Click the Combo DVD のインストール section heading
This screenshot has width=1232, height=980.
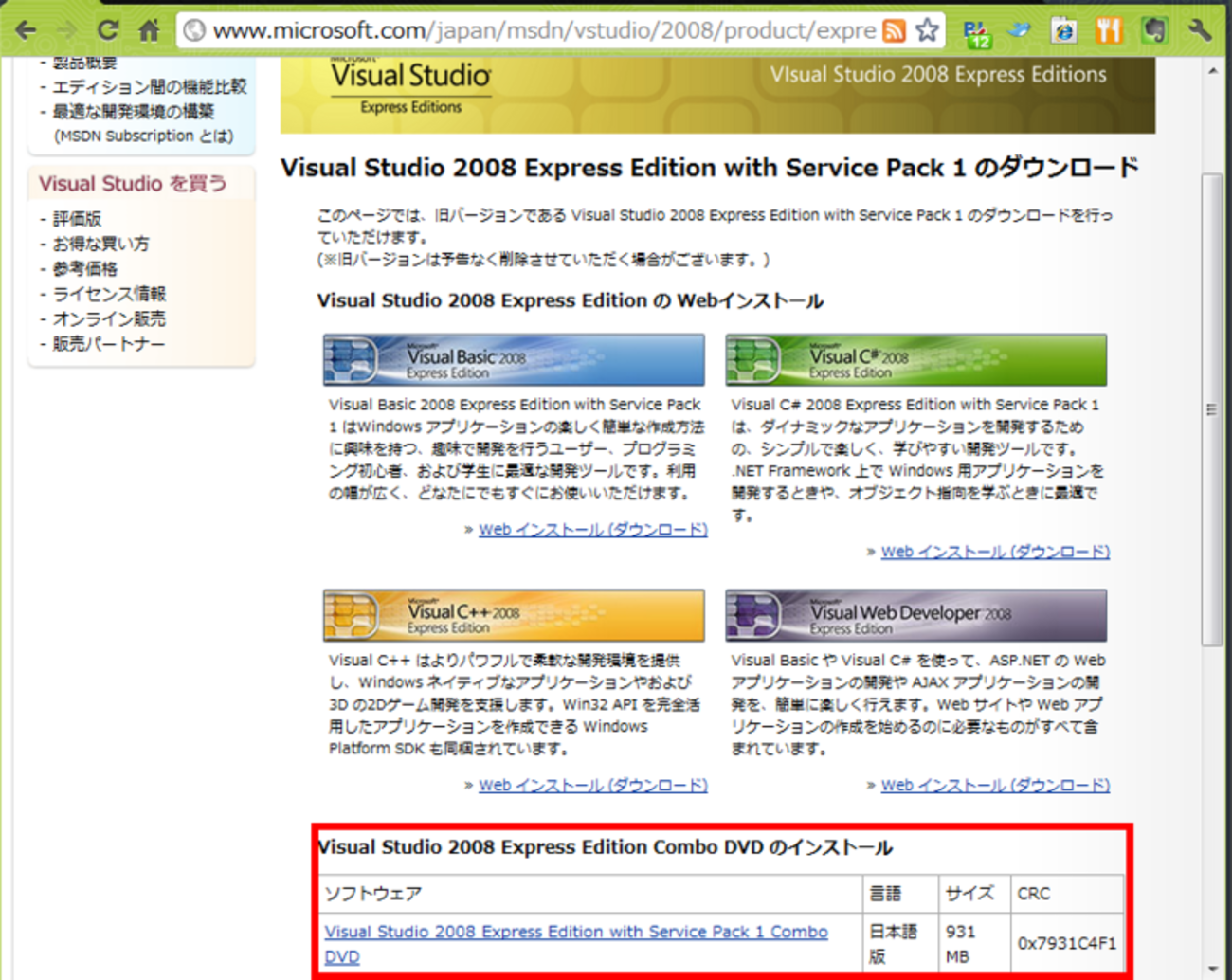[x=606, y=847]
